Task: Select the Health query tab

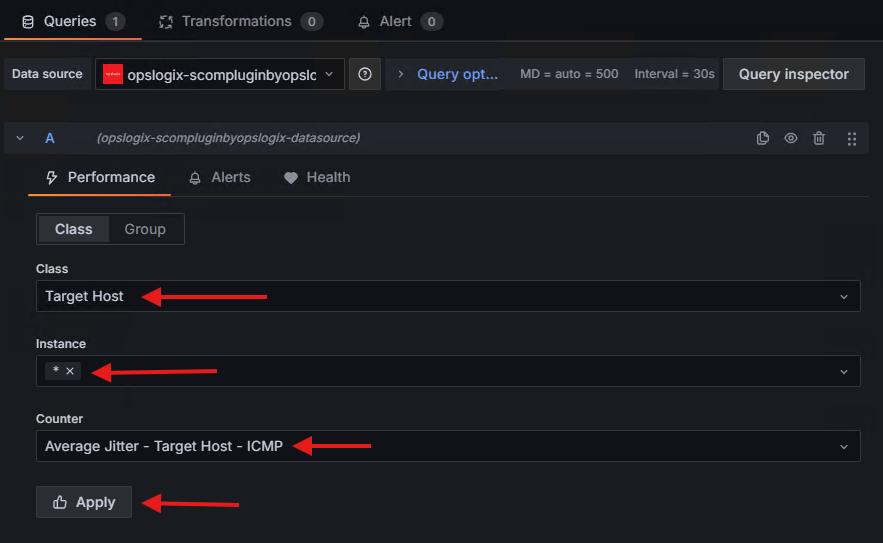Action: (317, 177)
